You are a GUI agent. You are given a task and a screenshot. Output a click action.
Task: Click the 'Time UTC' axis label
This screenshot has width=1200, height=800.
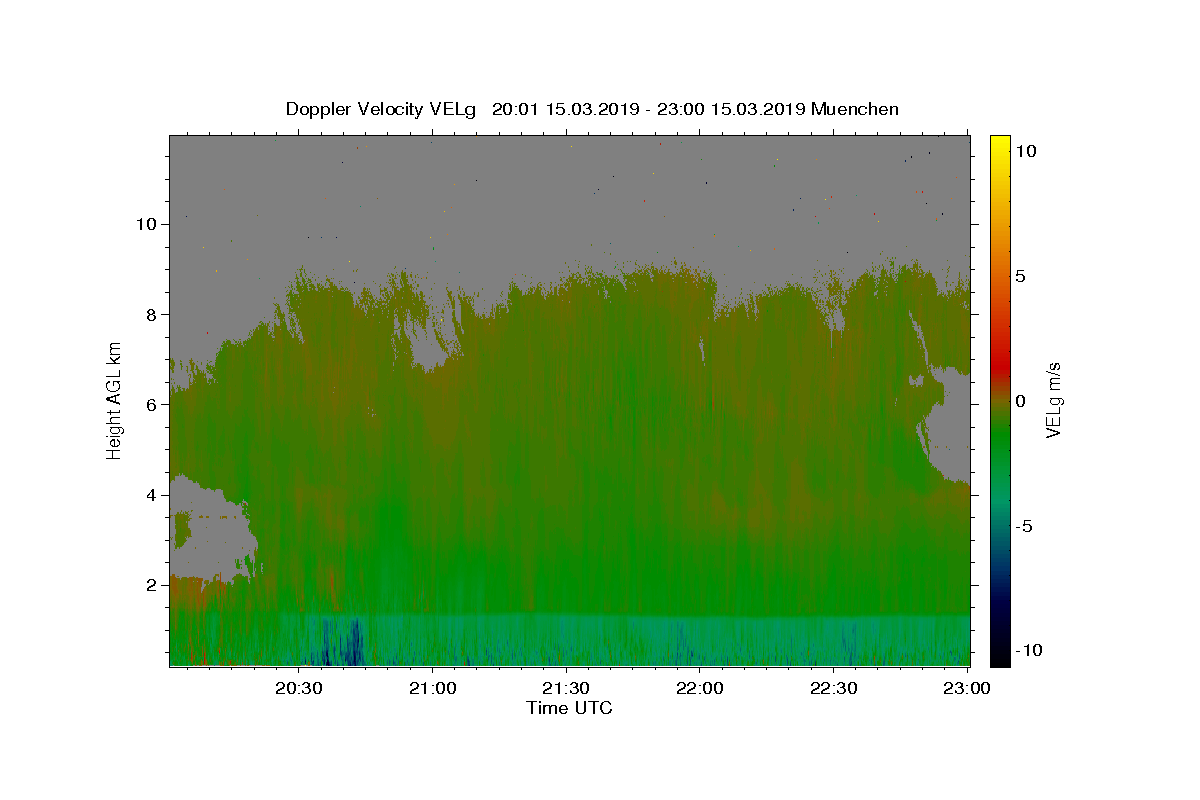point(569,708)
